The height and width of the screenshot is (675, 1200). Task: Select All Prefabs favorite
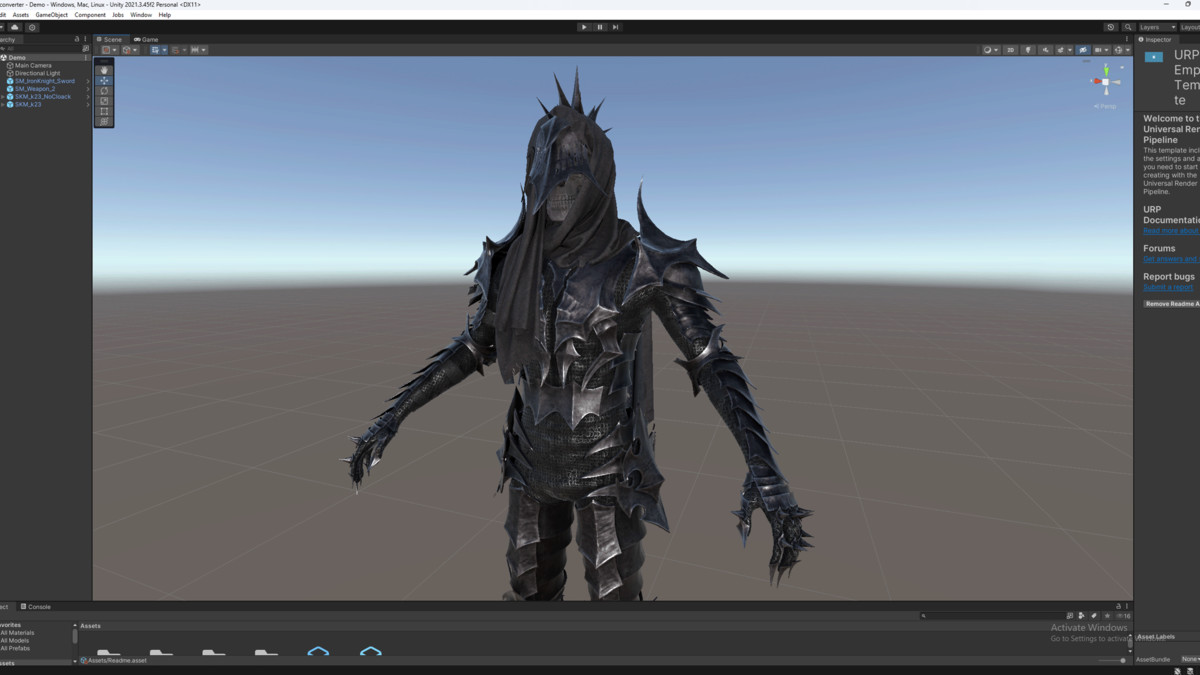click(x=15, y=648)
